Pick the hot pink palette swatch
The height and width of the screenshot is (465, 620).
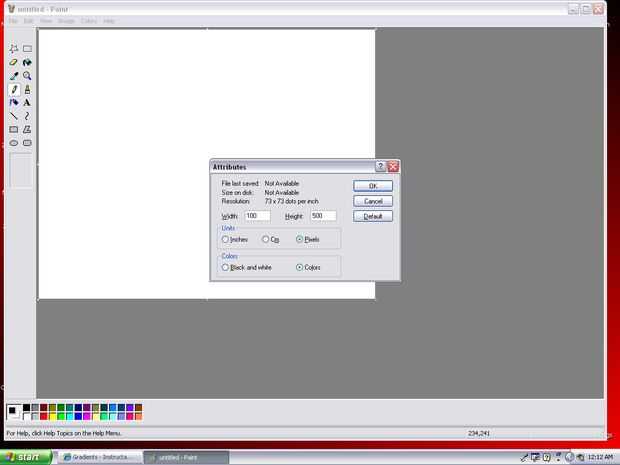click(x=130, y=416)
